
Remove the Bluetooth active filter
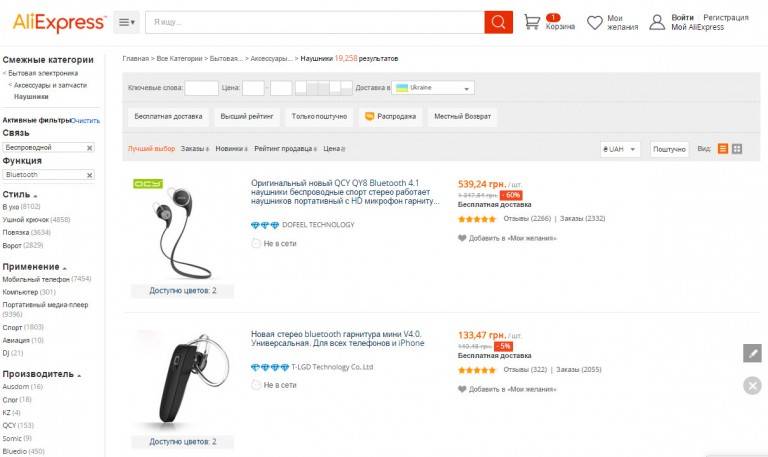tap(89, 175)
